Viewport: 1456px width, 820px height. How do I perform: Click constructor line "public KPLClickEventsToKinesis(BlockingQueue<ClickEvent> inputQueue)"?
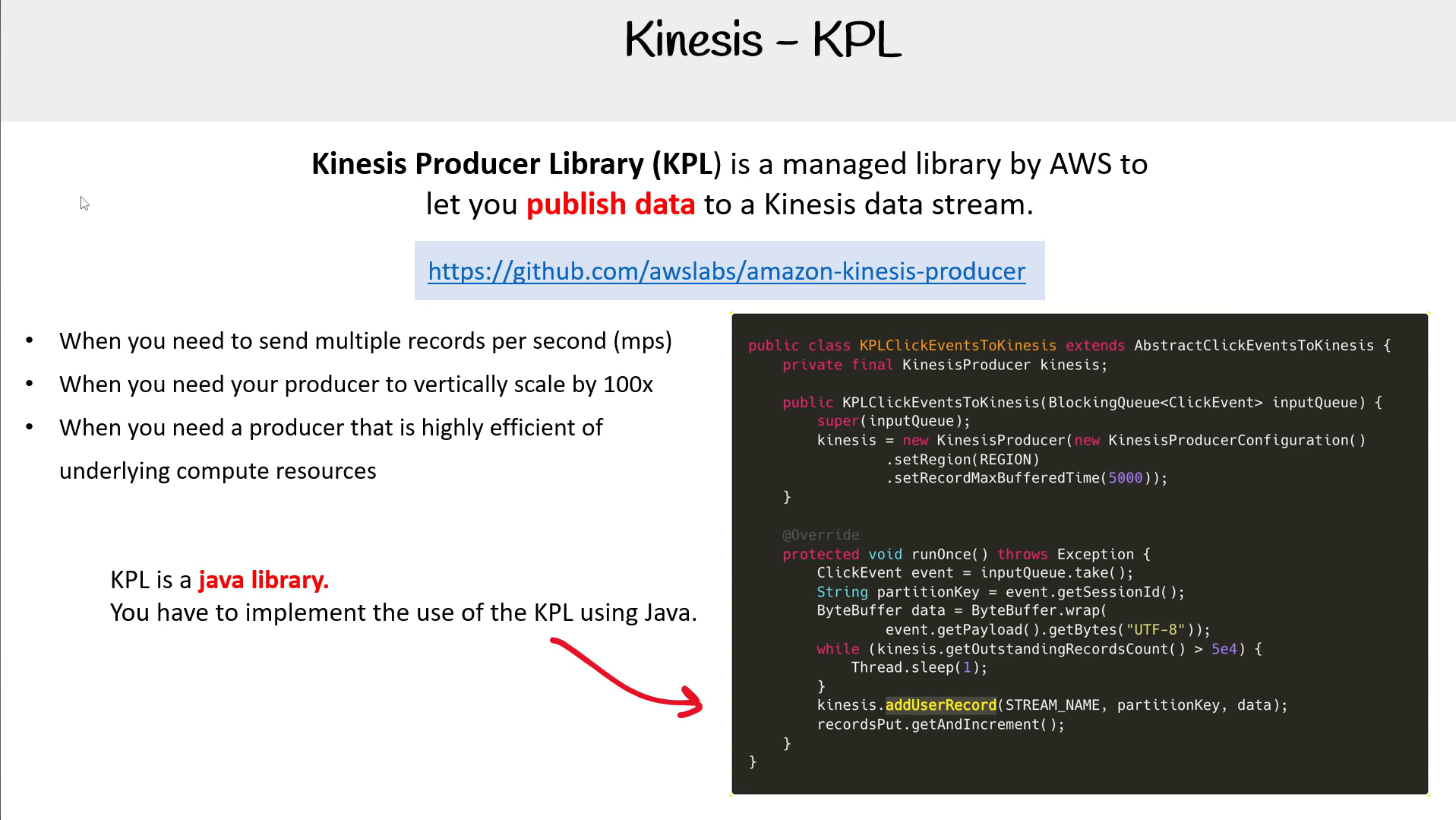pos(1082,403)
